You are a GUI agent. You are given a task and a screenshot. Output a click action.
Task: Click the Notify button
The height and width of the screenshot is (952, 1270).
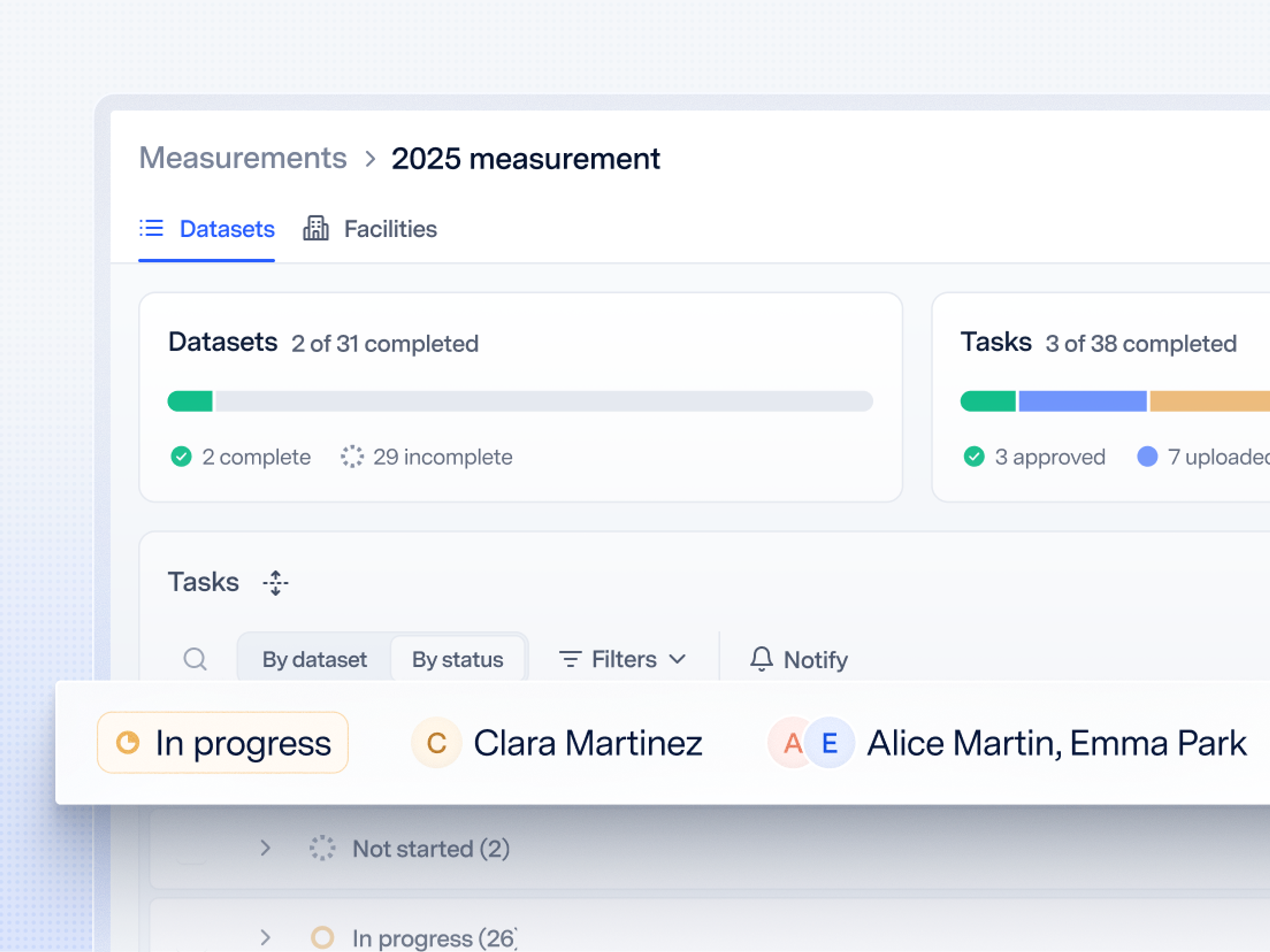click(799, 659)
